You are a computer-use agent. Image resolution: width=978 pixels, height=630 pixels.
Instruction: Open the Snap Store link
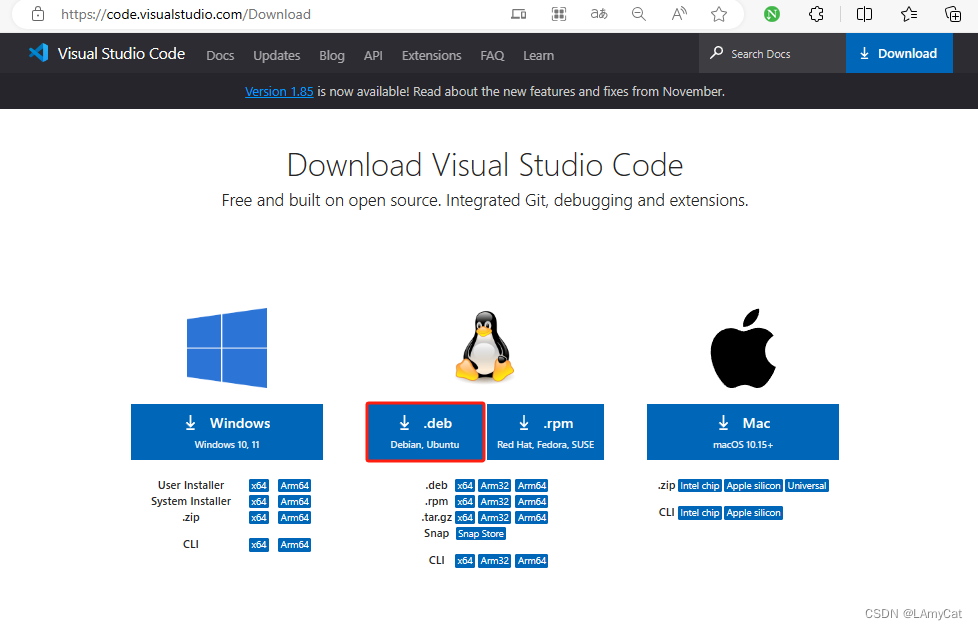point(480,534)
